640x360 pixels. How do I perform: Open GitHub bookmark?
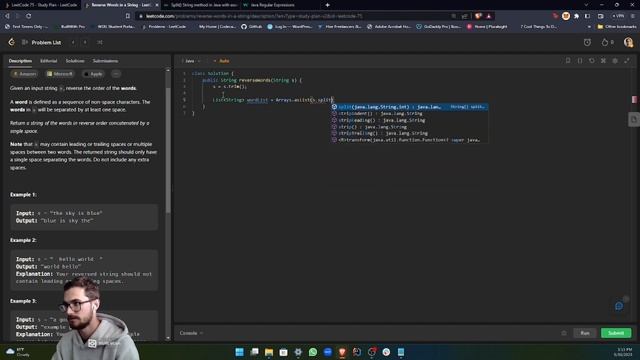pyautogui.click(x=251, y=27)
